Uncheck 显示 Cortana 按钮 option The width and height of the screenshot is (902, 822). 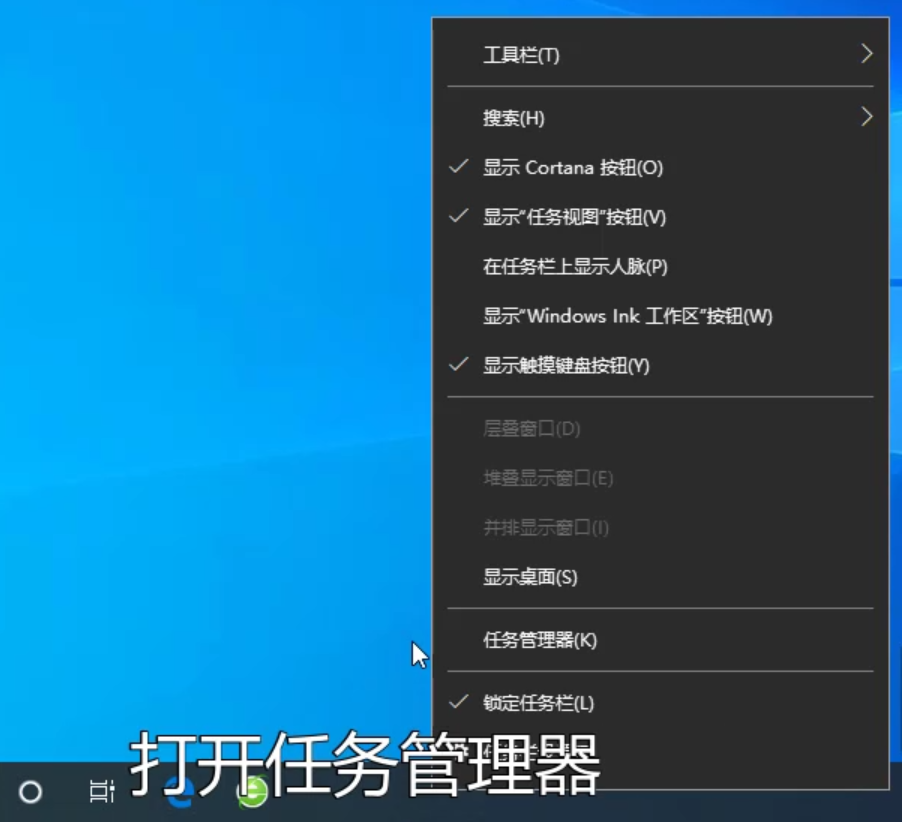click(x=573, y=167)
